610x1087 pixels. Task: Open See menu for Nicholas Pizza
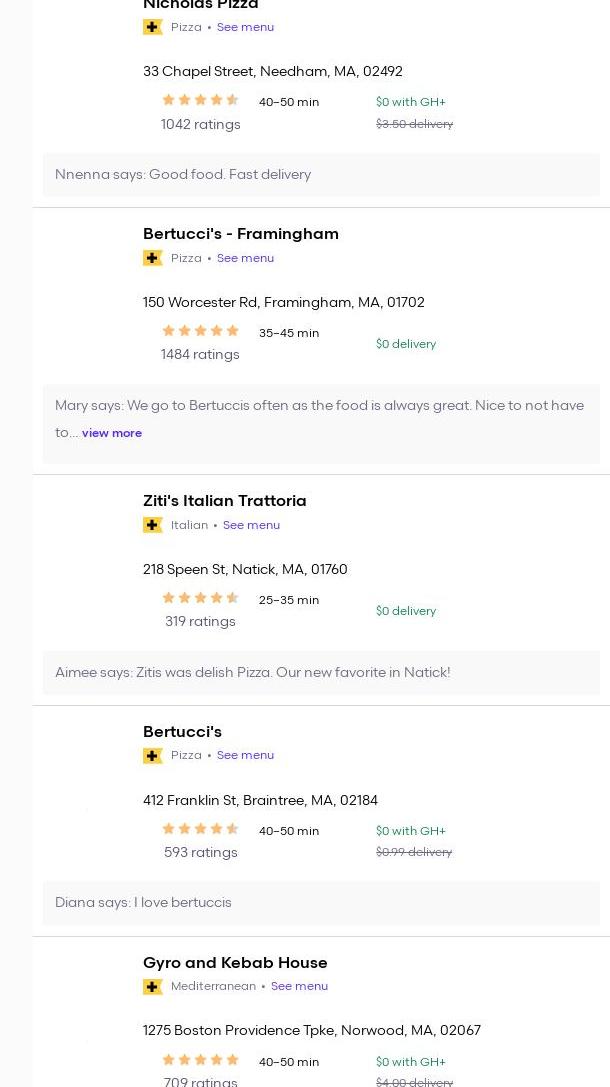tap(245, 28)
